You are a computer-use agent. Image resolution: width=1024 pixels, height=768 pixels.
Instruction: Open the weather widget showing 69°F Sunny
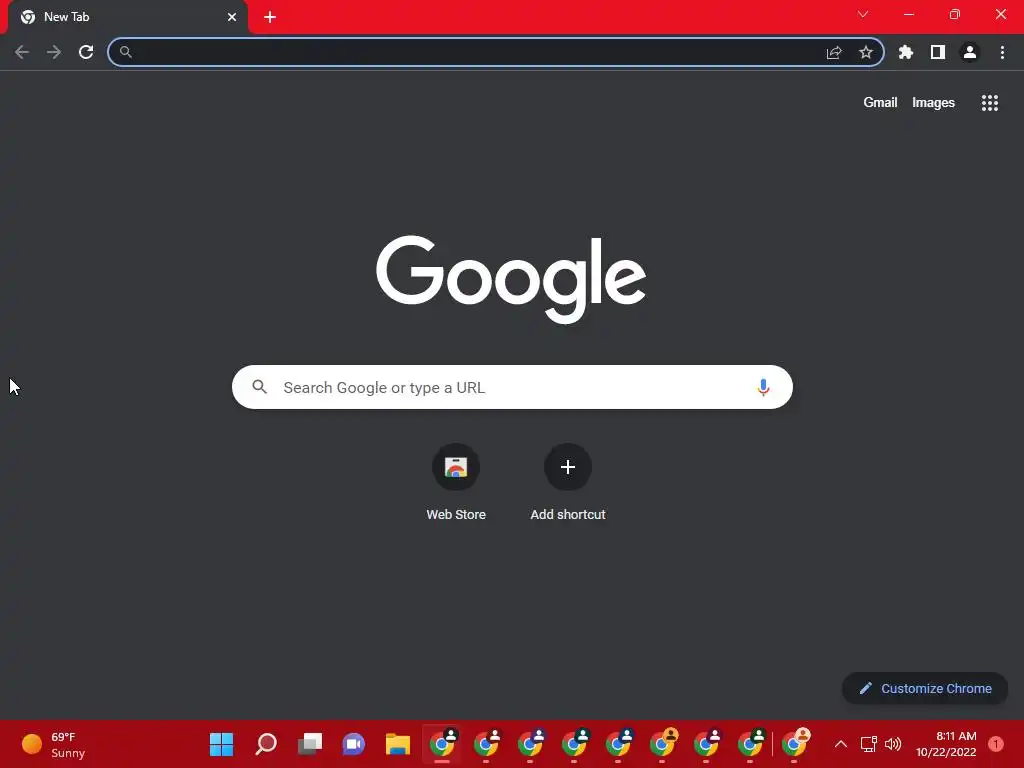tap(54, 744)
